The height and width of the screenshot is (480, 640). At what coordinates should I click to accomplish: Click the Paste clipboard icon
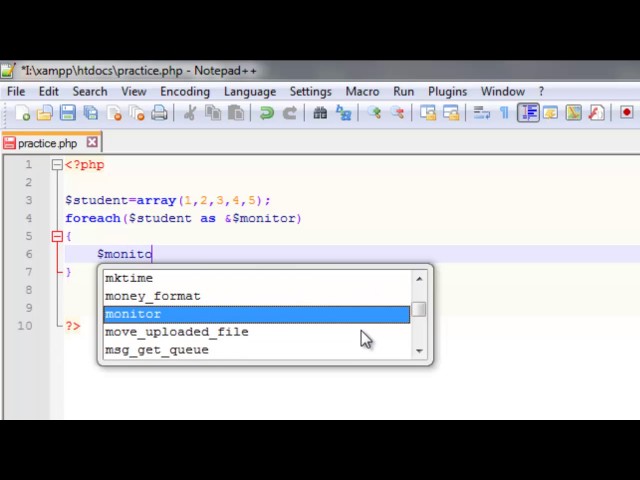tap(236, 113)
